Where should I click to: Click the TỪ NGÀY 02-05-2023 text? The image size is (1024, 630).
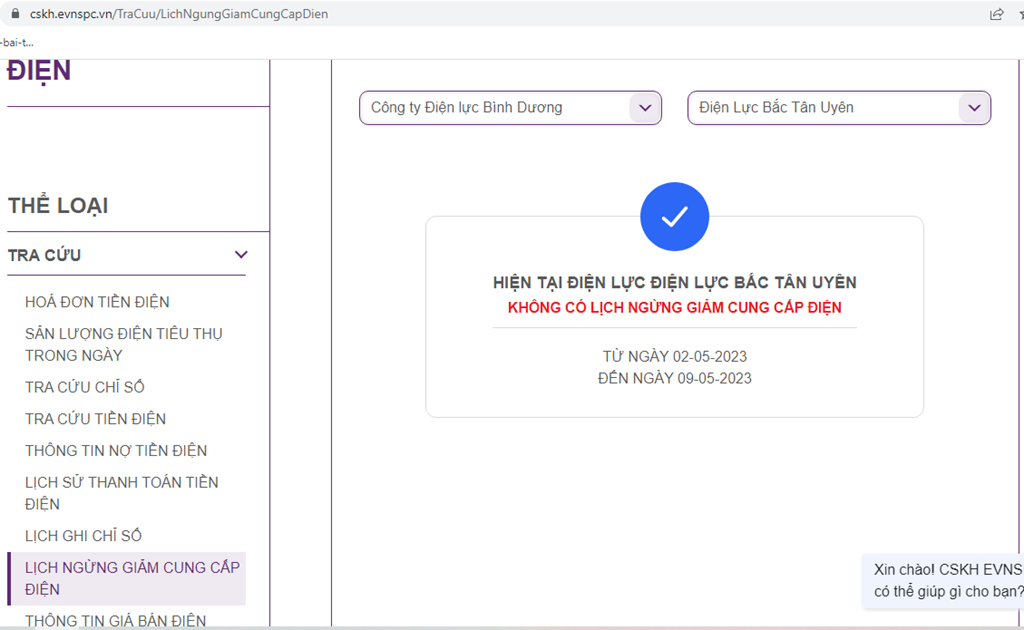tap(675, 356)
